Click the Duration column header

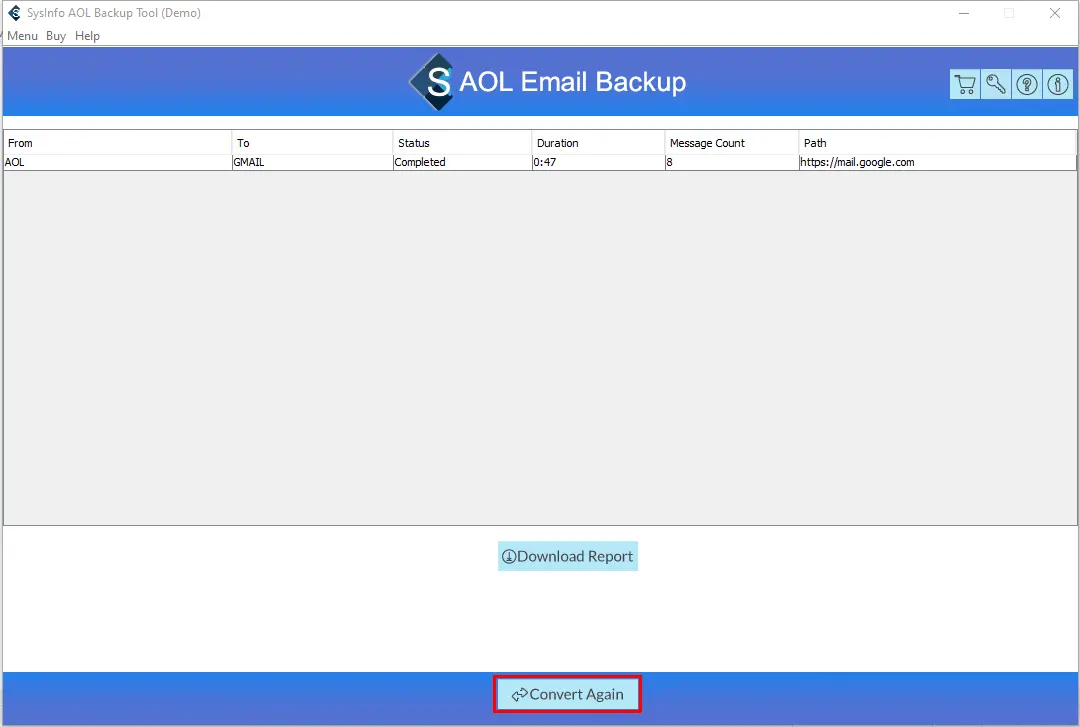click(x=598, y=143)
